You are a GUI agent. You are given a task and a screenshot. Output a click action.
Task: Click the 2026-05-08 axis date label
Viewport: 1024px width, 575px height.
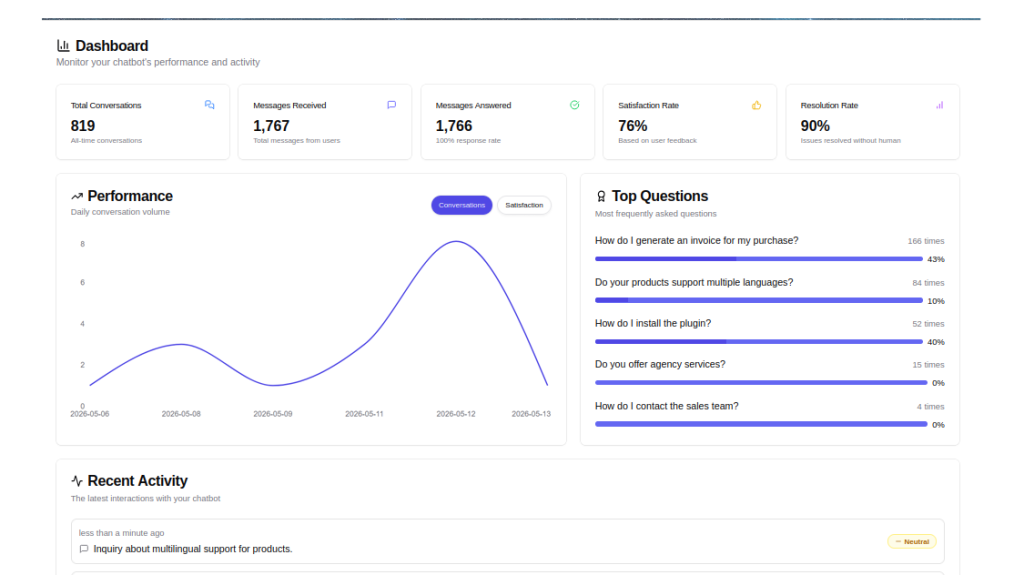click(x=181, y=414)
